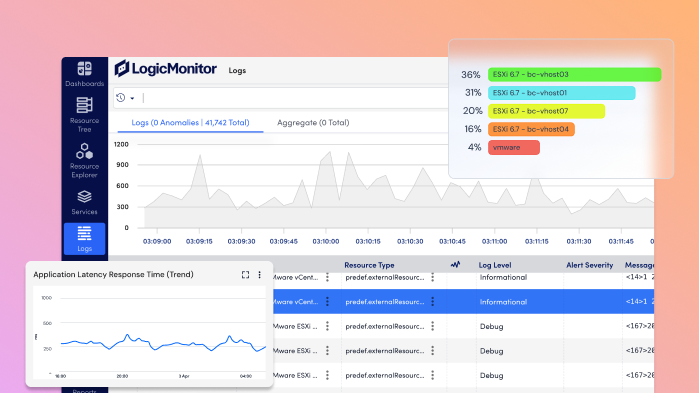699x393 pixels.
Task: Sort by Log Level column header
Action: point(495,265)
